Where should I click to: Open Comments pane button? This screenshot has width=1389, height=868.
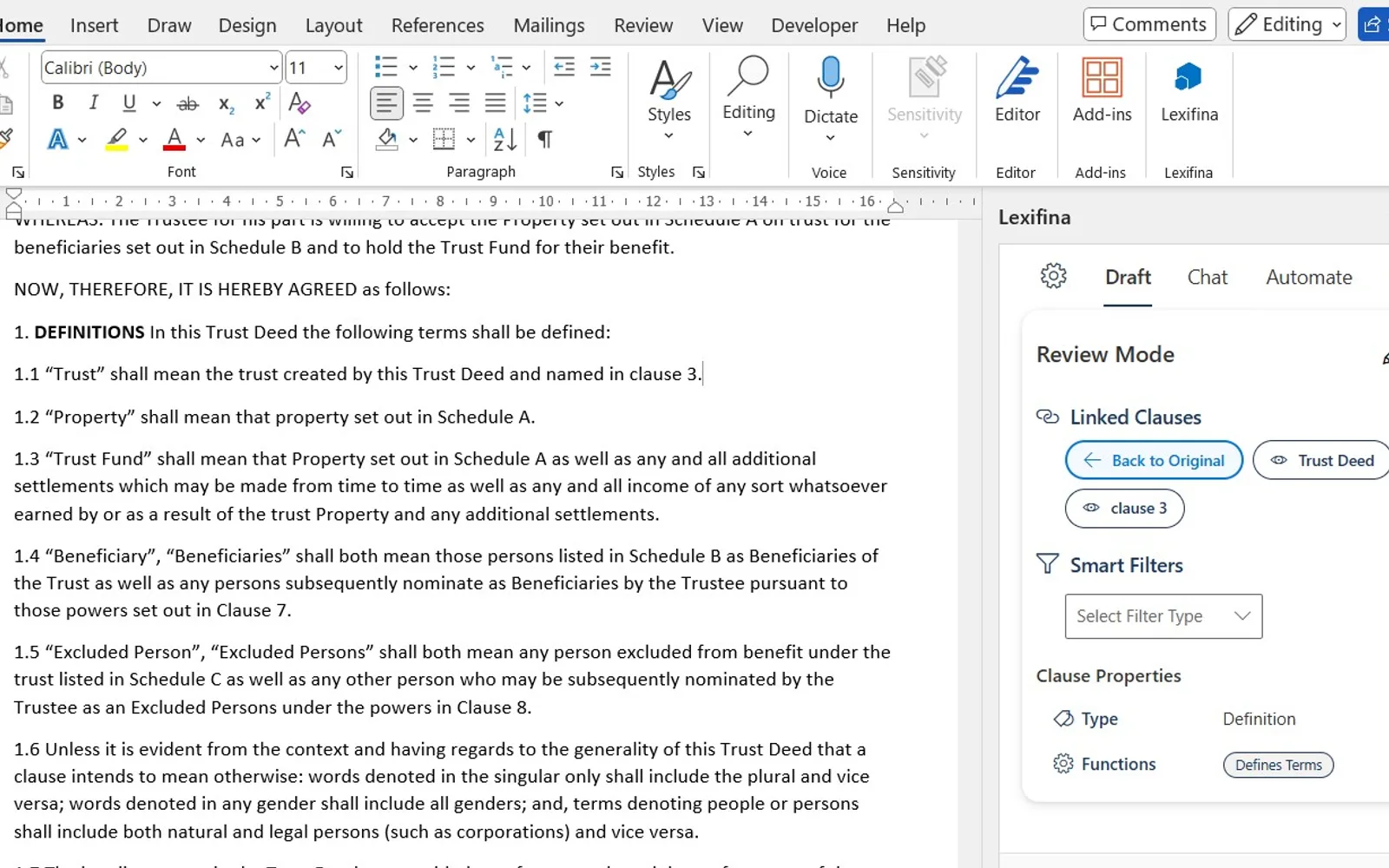pos(1149,24)
